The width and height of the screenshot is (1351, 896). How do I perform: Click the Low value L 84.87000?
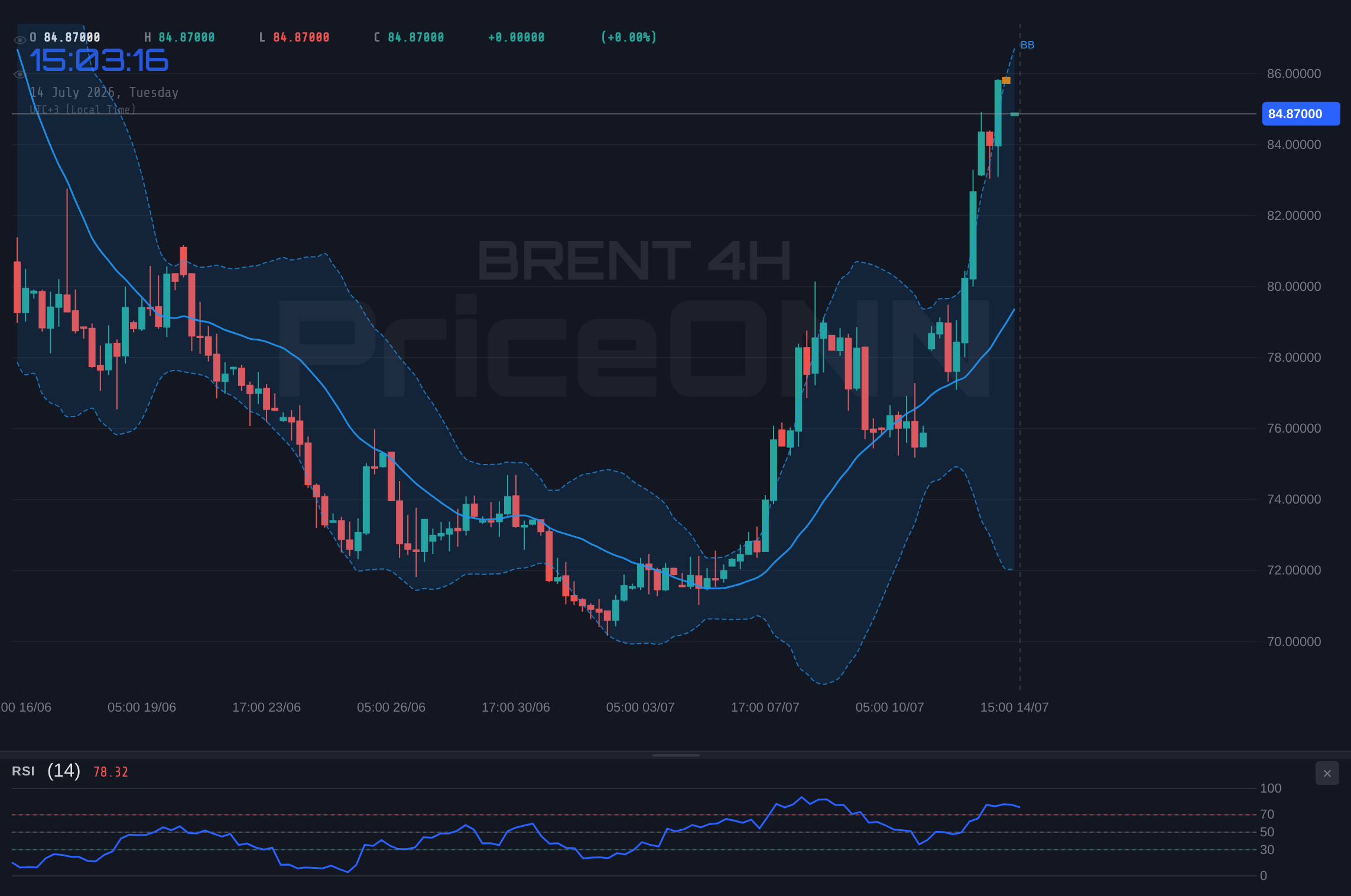294,37
